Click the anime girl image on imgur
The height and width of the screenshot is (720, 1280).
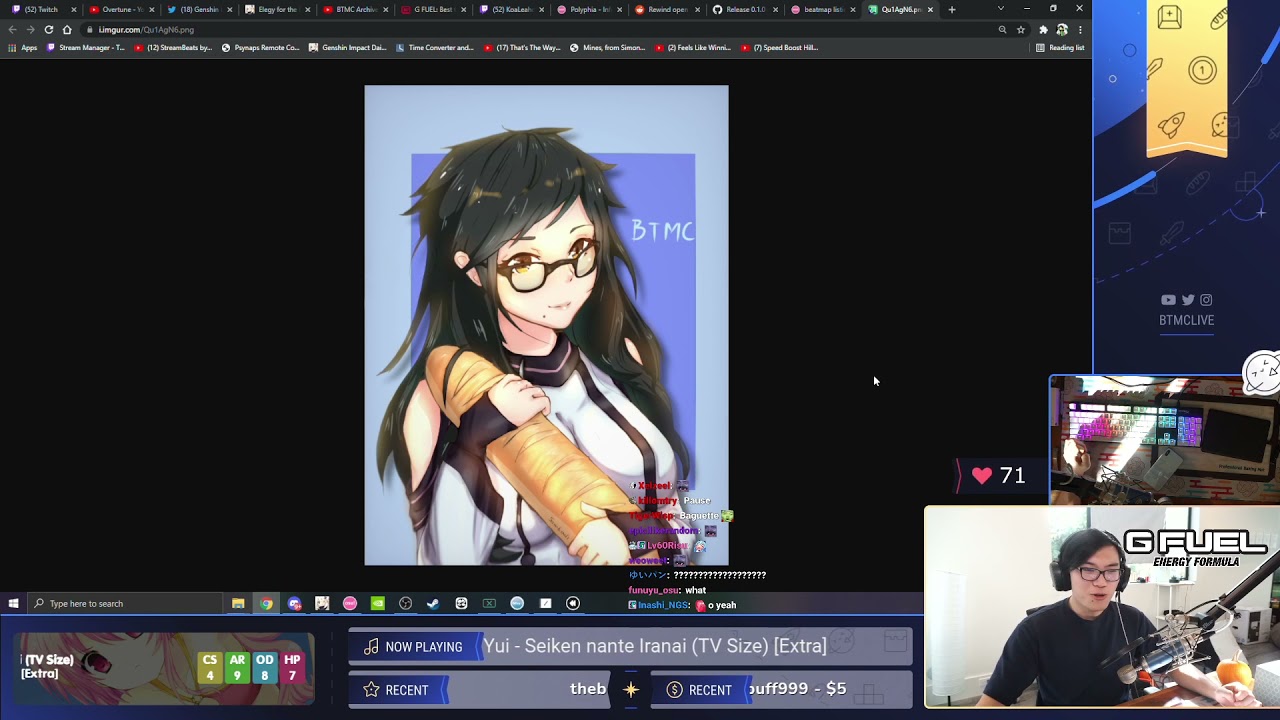pos(546,325)
